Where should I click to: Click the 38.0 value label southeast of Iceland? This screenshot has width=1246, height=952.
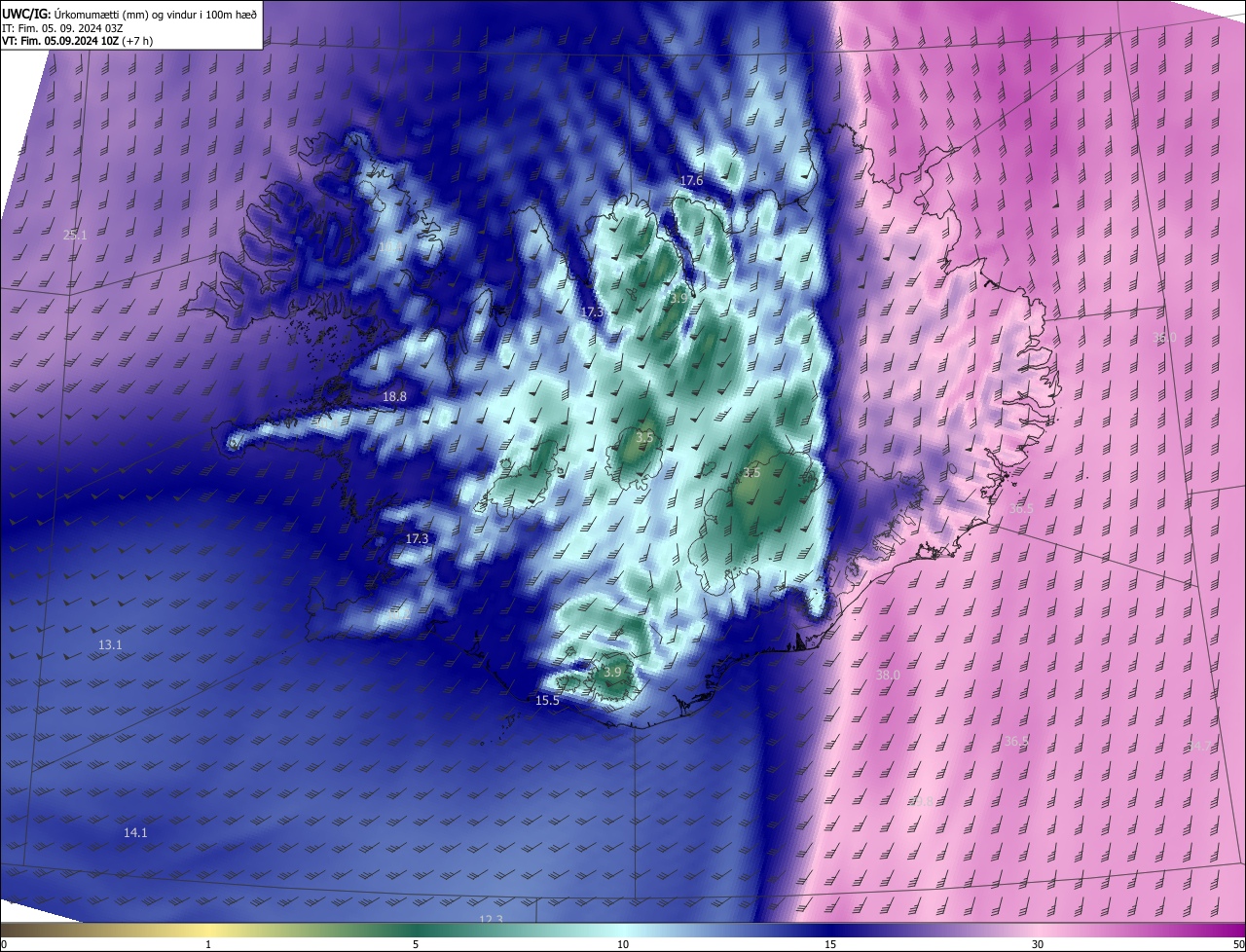click(x=888, y=676)
